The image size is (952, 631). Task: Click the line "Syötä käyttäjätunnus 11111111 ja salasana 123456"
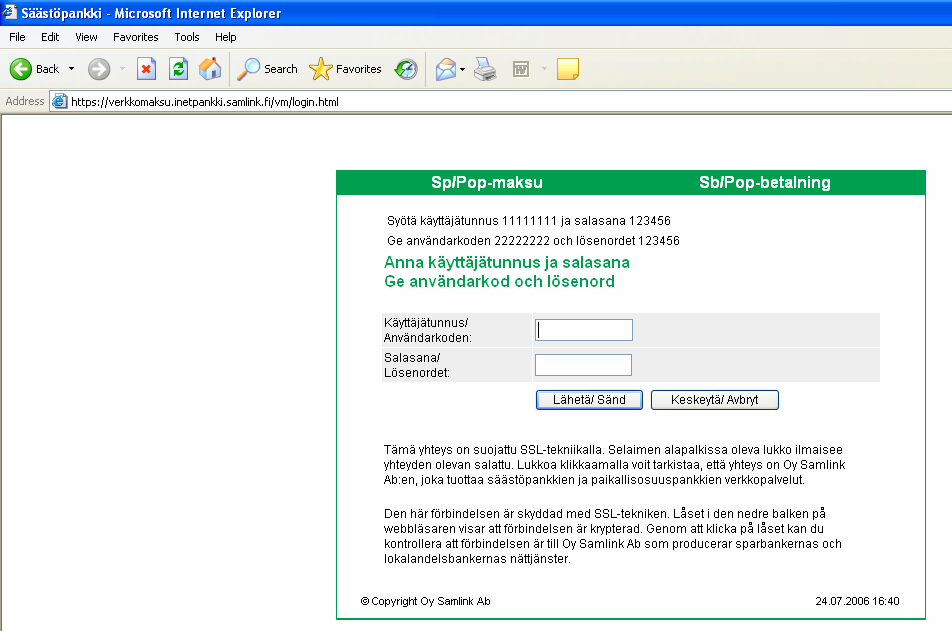(529, 220)
